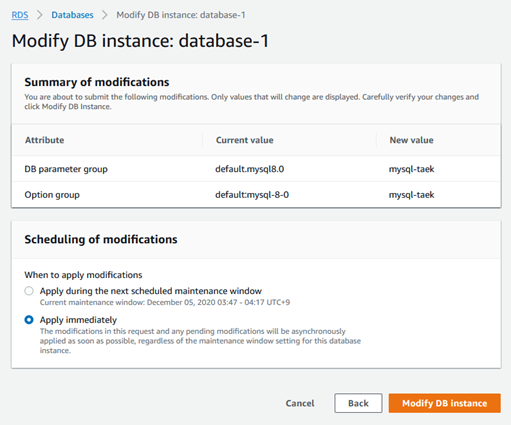Open the RDS breadcrumb link

click(x=20, y=15)
